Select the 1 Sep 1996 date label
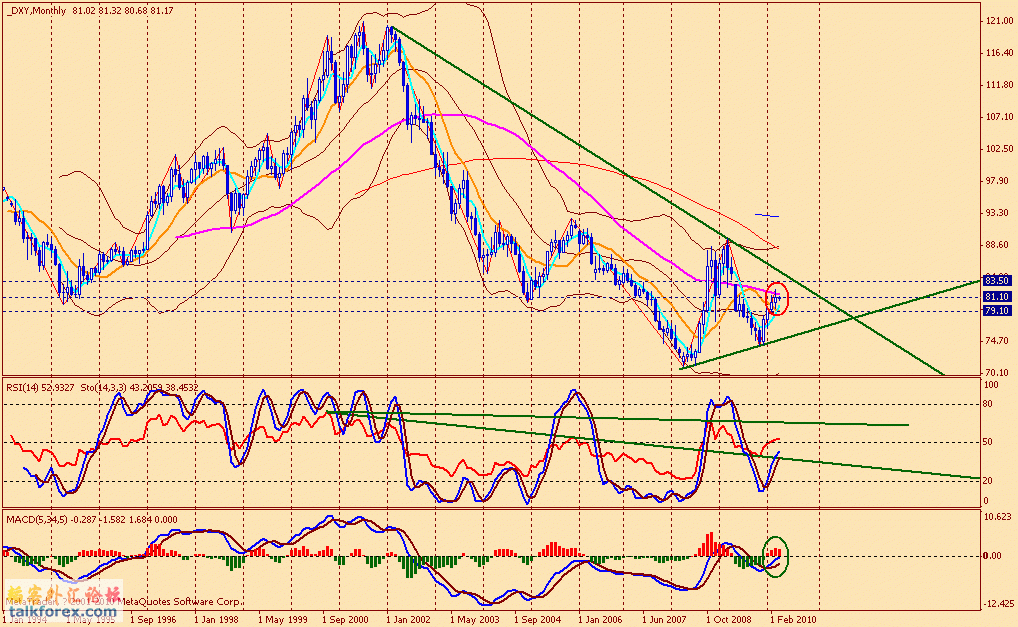1018x627 pixels. [153, 619]
